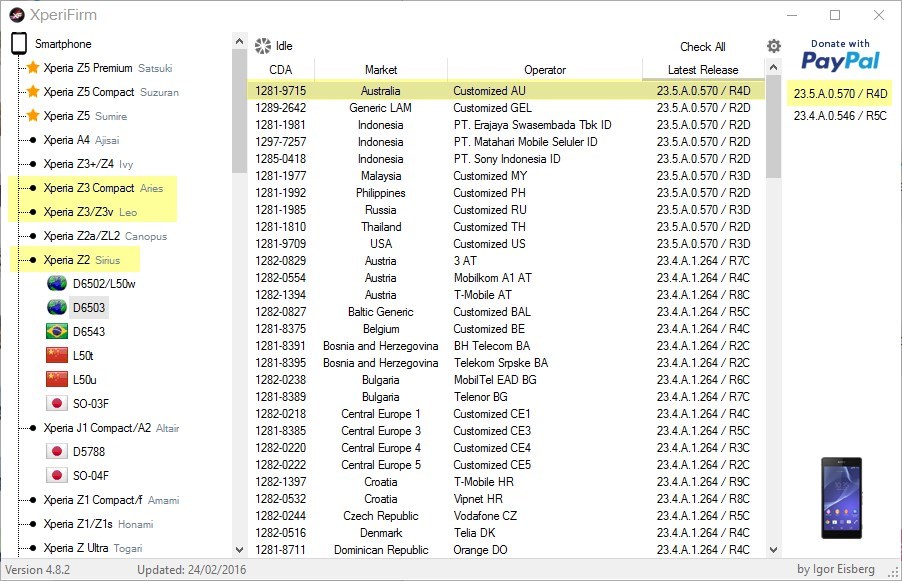Click the XperiFirm app logo in title bar

click(x=17, y=15)
